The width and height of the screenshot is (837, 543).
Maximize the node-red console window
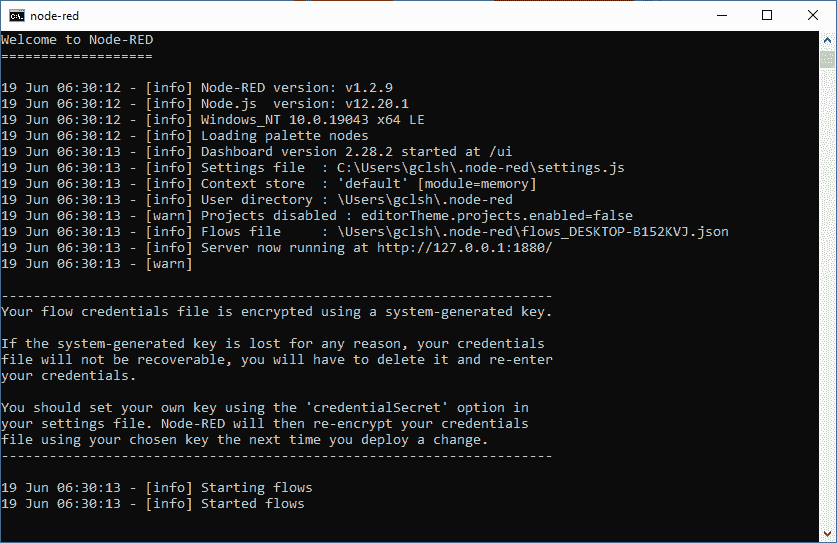point(767,15)
